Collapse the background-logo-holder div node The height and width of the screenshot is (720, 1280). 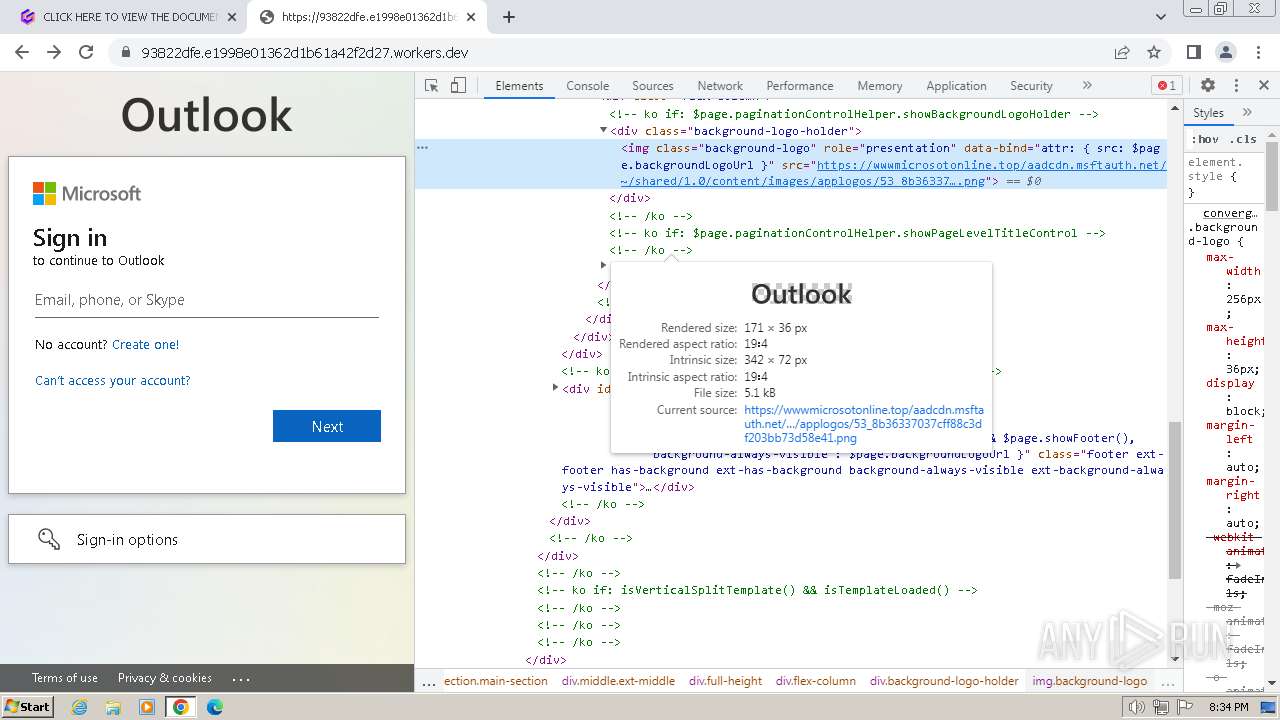point(603,130)
